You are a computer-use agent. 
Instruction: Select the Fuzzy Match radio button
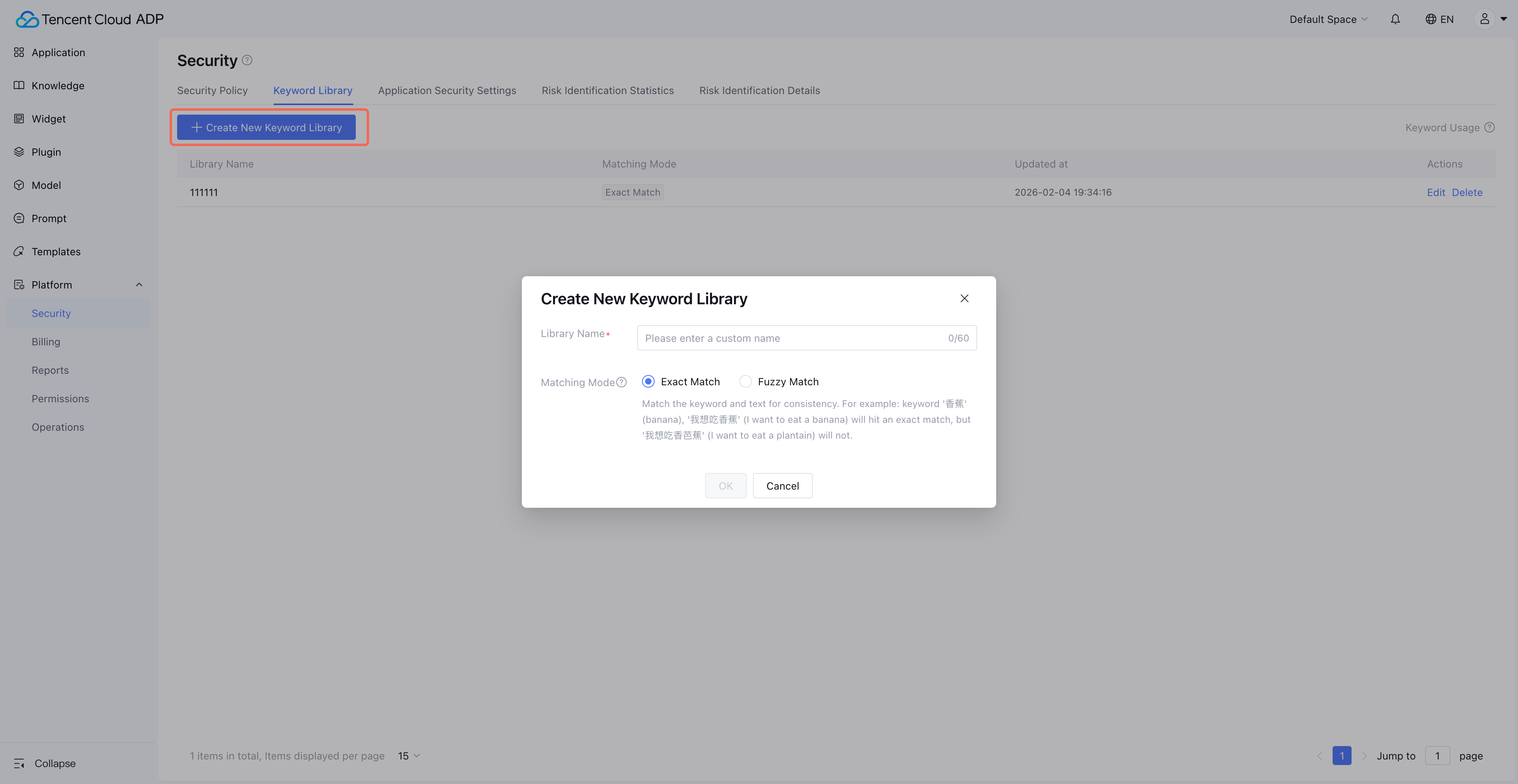pyautogui.click(x=745, y=382)
